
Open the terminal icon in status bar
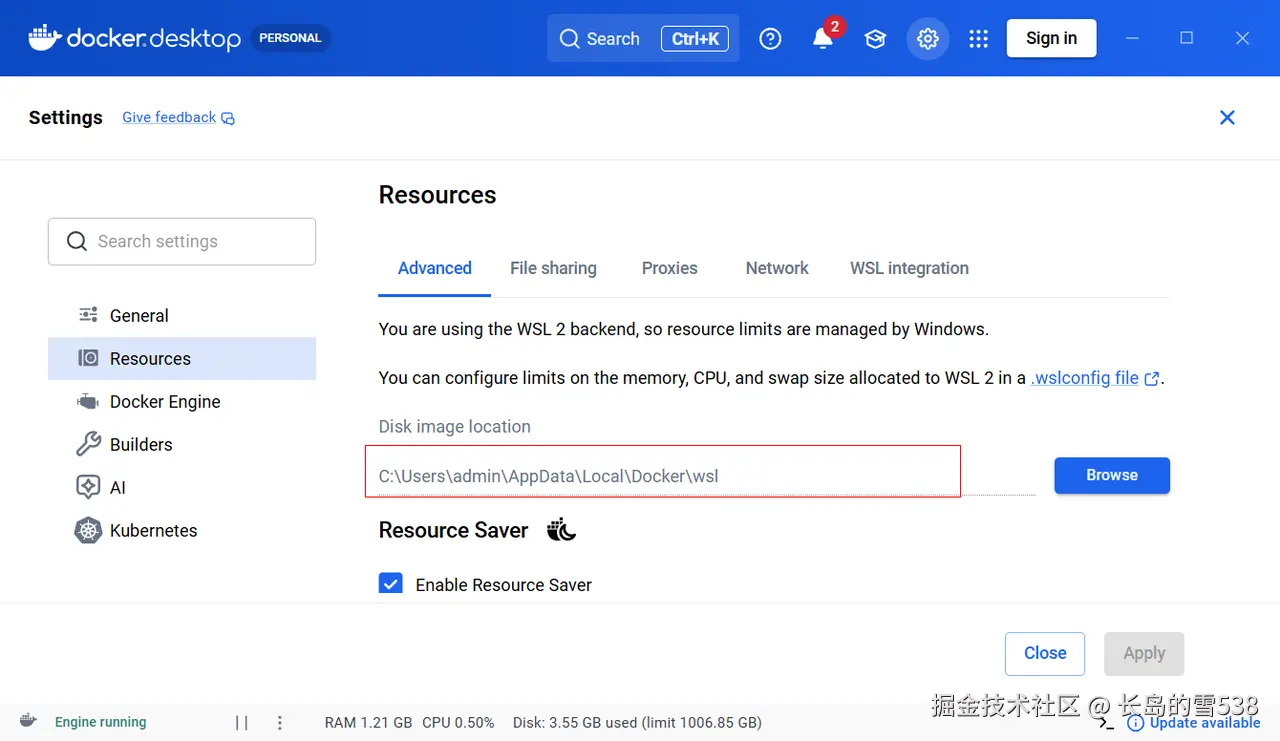pos(1108,722)
